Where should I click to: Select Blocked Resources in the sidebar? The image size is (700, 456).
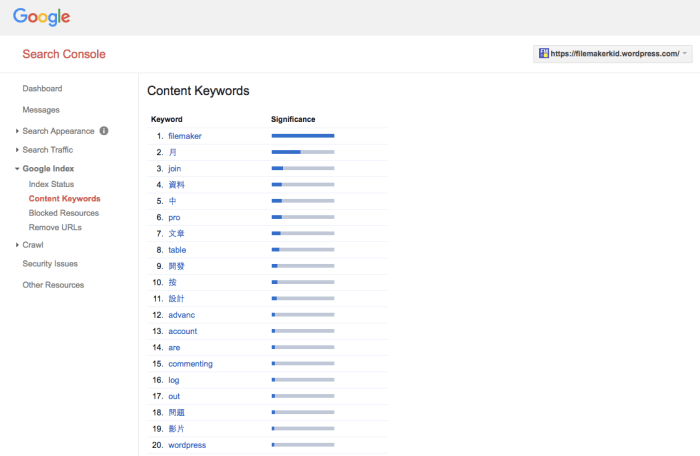[63, 213]
